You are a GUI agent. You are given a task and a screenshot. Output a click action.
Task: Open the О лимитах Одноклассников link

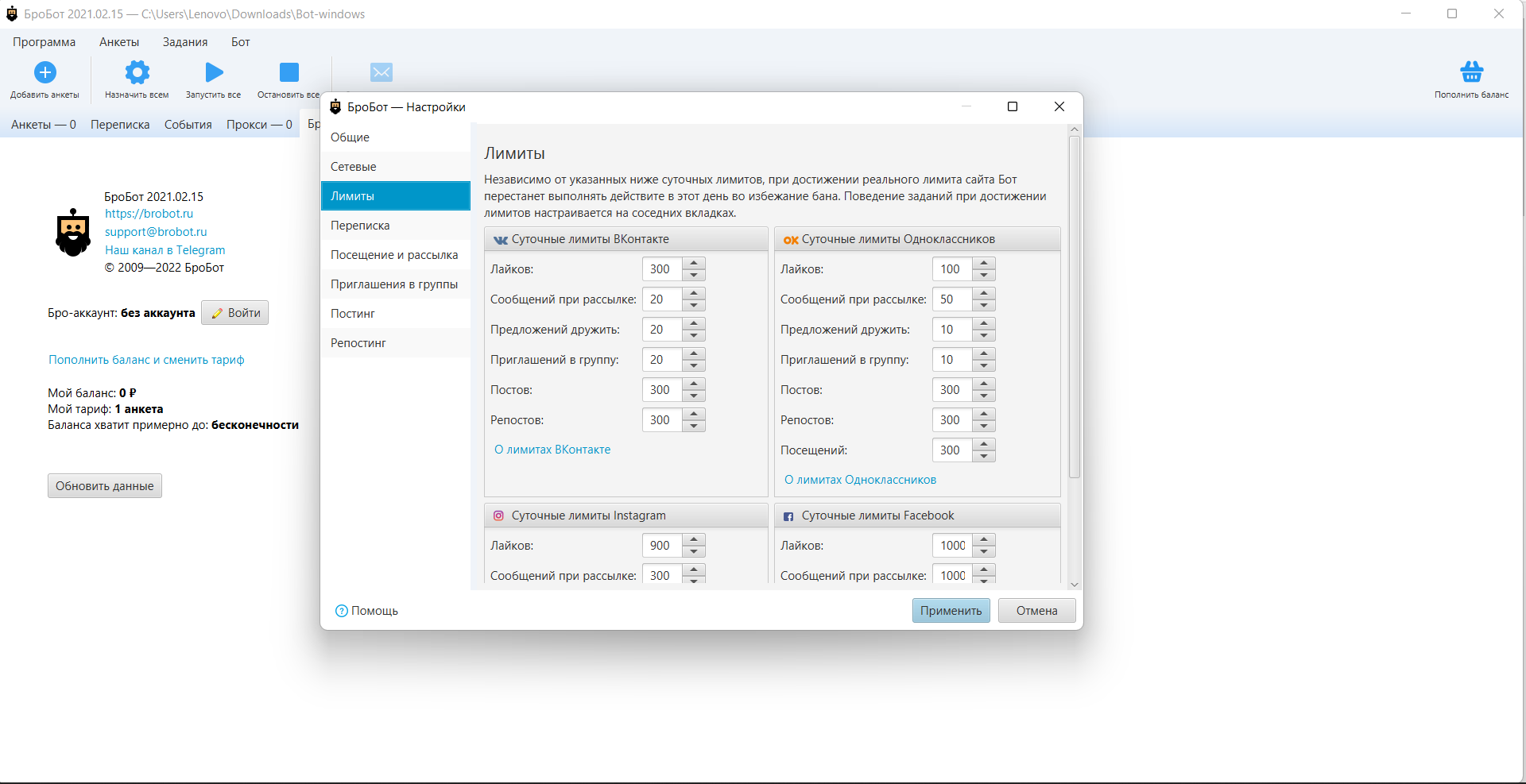[x=860, y=480]
